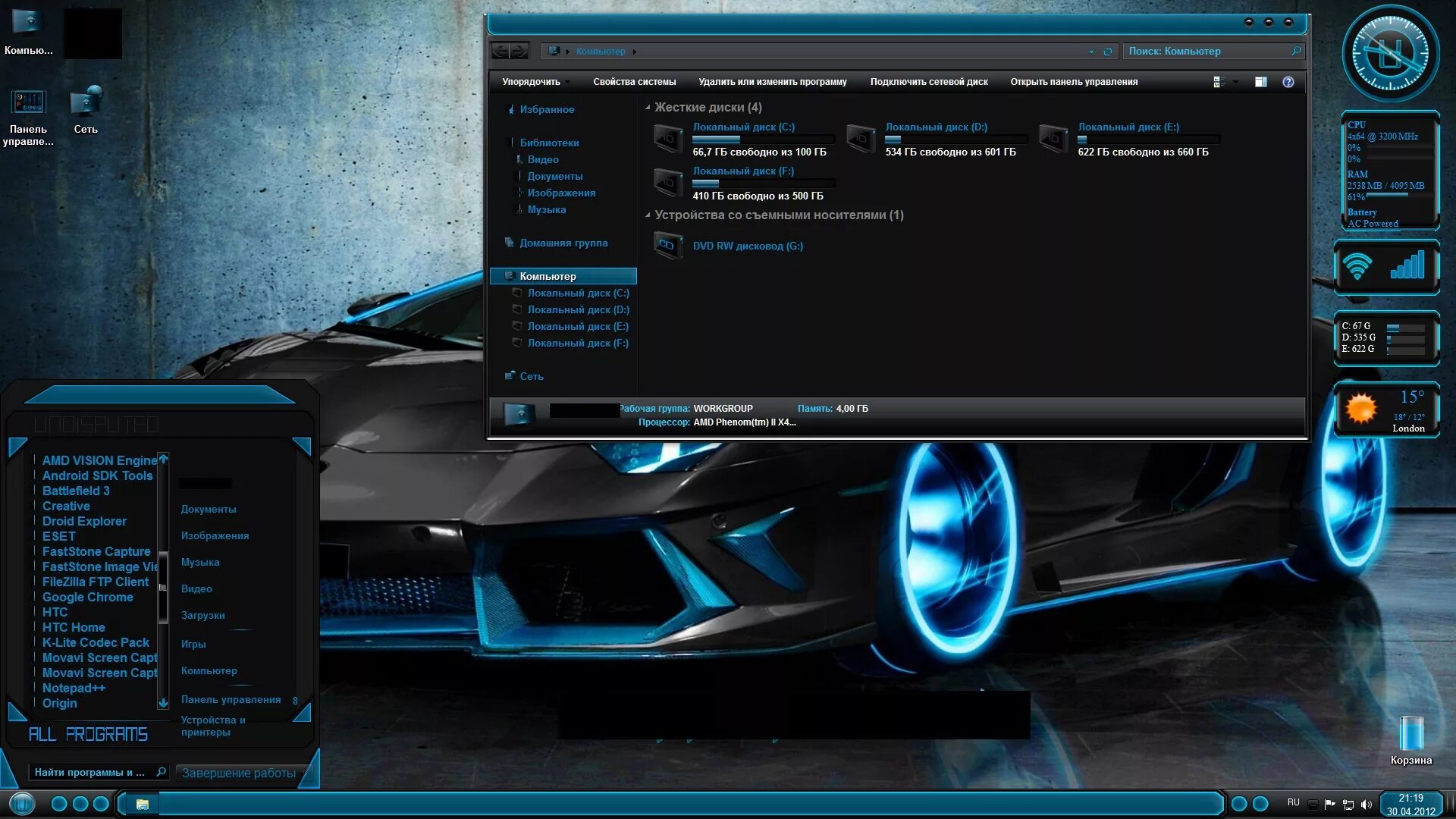
Task: Click Подключить сетевой диск button
Action: [x=928, y=81]
